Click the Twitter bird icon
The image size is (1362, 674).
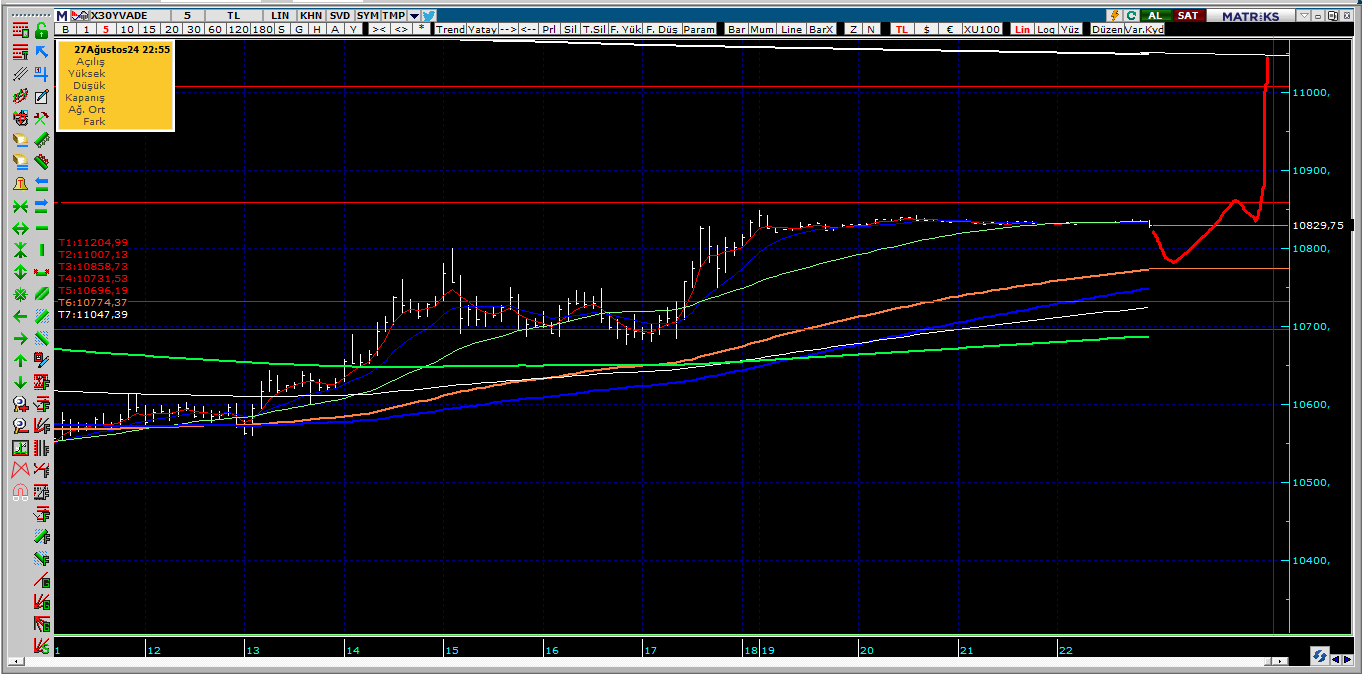[x=429, y=15]
